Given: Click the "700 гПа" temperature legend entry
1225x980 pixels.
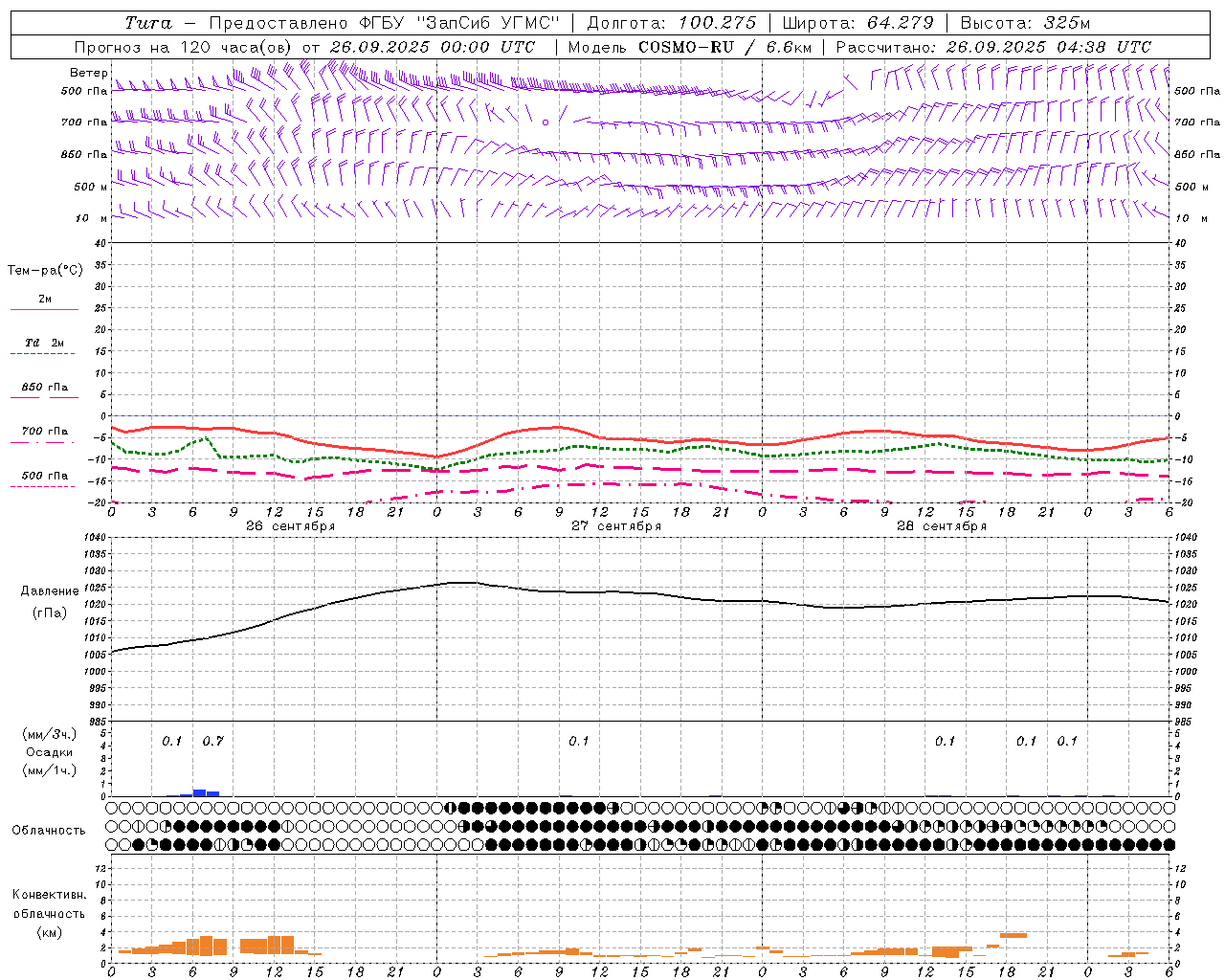Looking at the screenshot, I should point(44,432).
